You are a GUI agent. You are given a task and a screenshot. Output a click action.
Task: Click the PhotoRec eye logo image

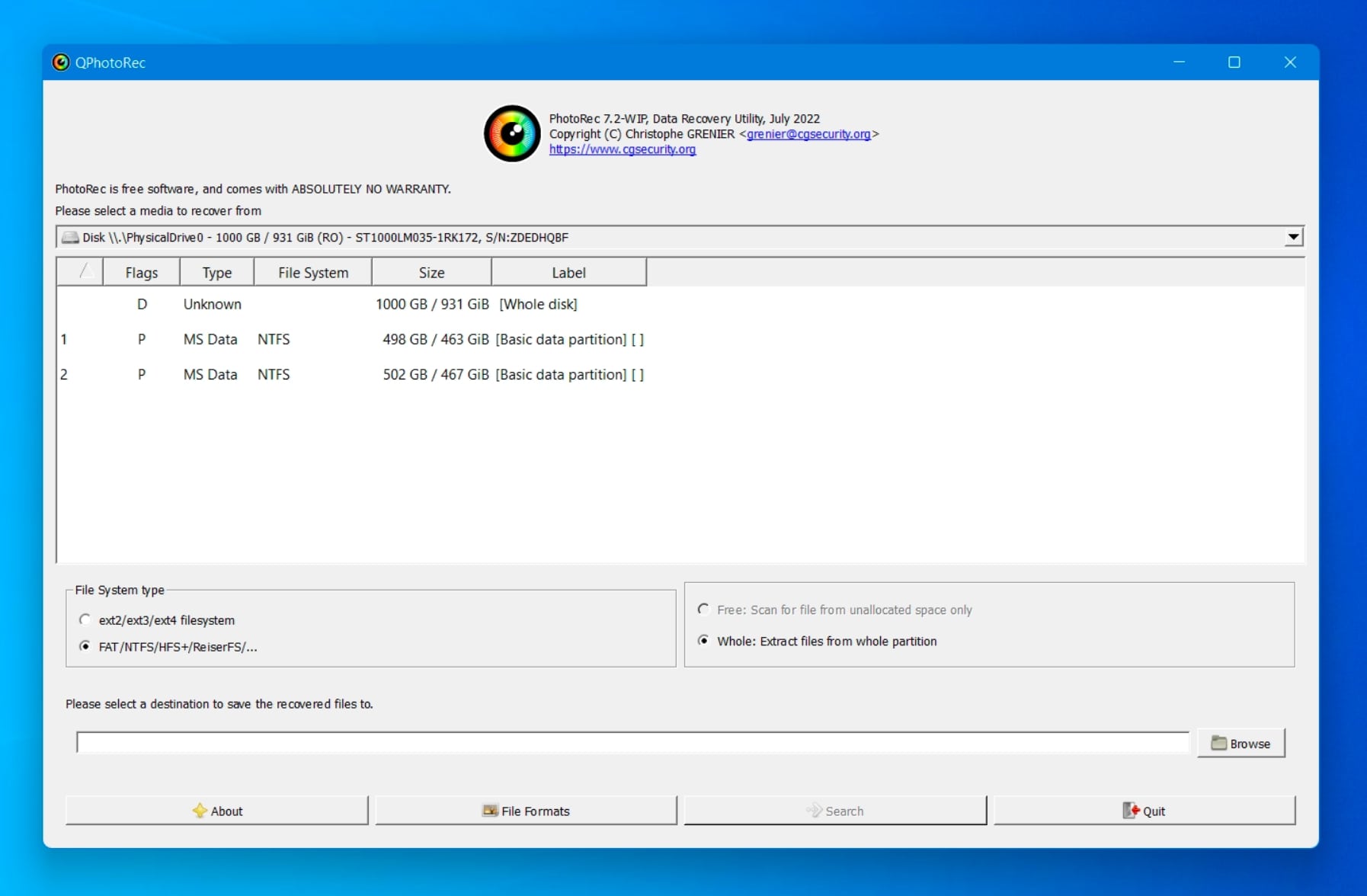[512, 133]
